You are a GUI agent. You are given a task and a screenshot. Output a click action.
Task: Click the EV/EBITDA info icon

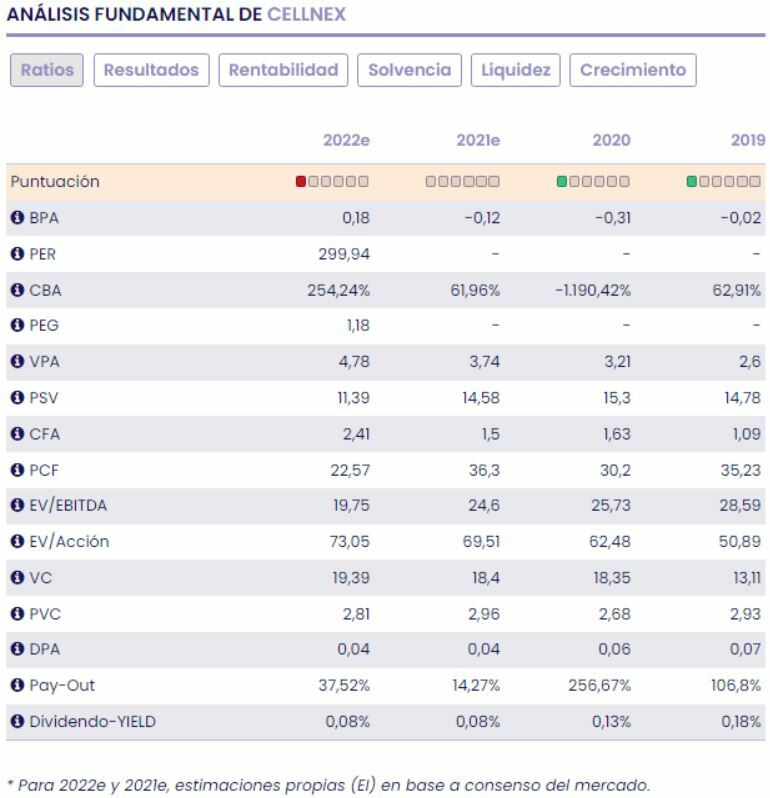(x=16, y=505)
